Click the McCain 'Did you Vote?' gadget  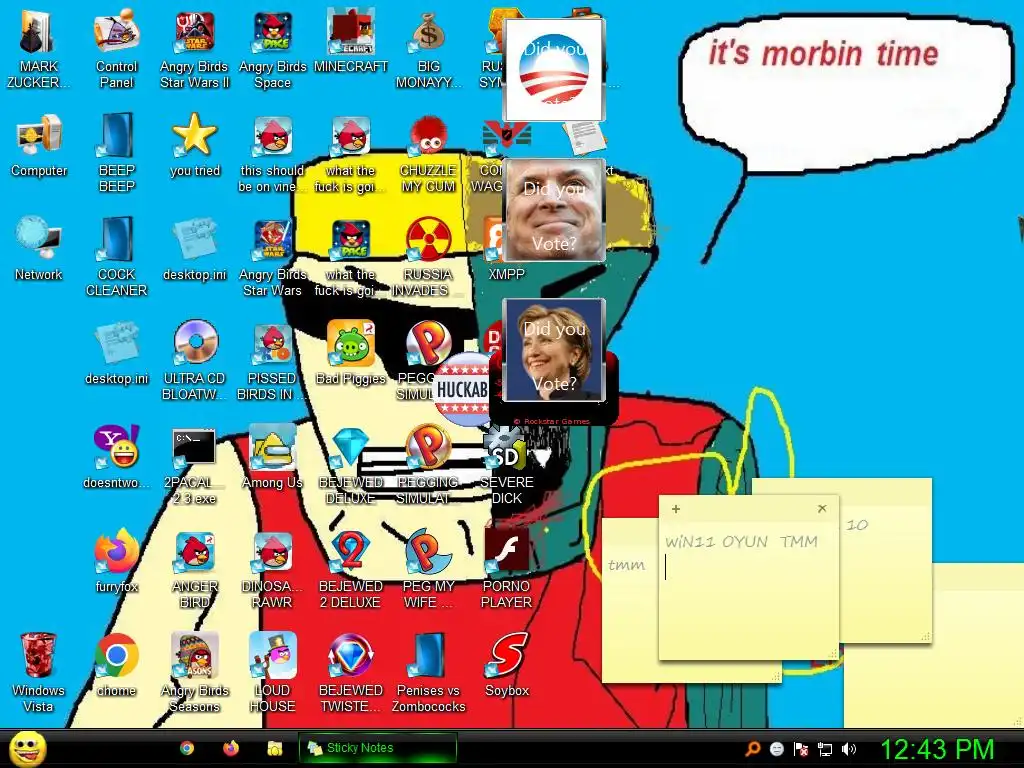tap(554, 210)
